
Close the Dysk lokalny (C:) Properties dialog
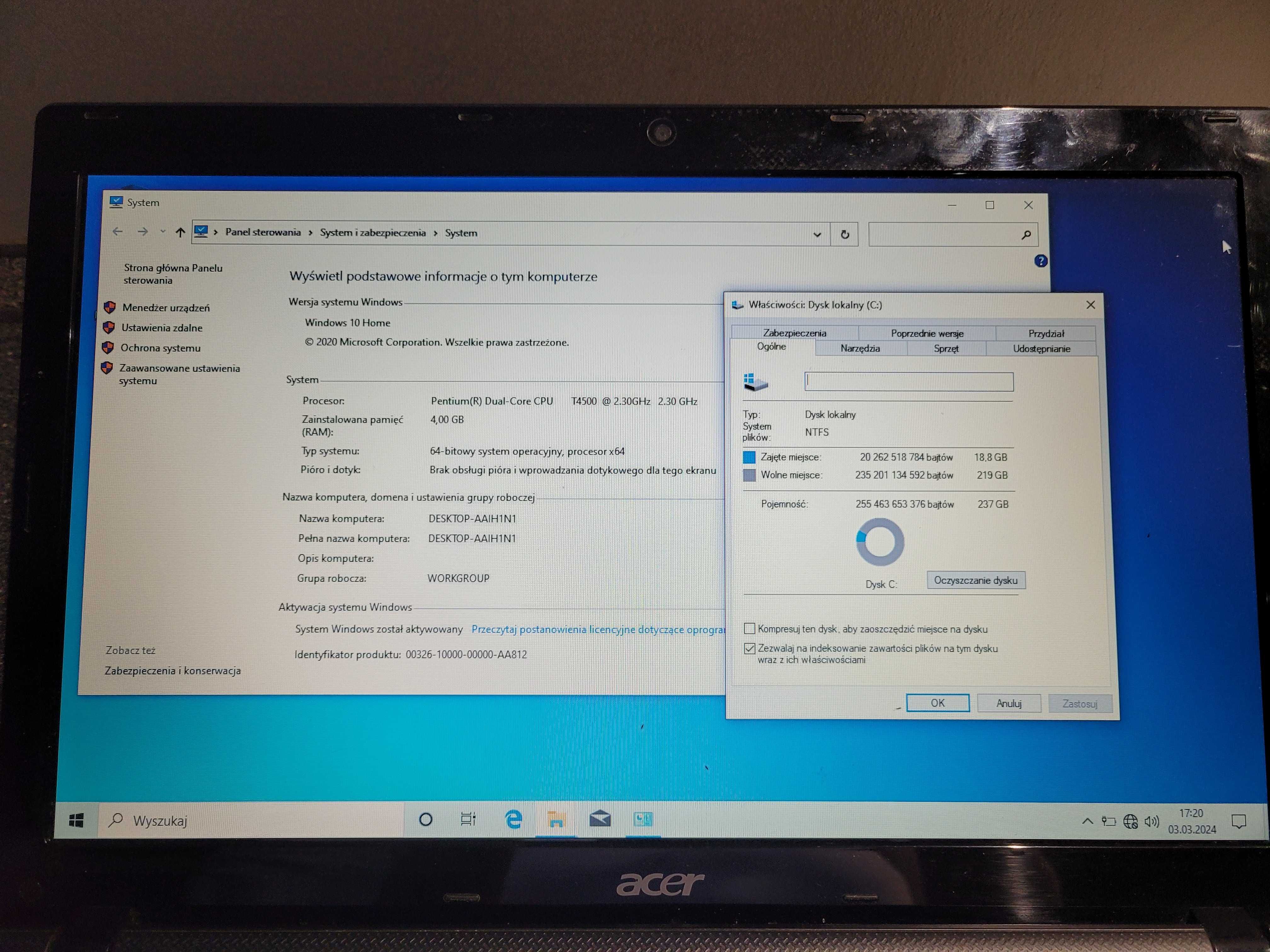(x=1090, y=305)
